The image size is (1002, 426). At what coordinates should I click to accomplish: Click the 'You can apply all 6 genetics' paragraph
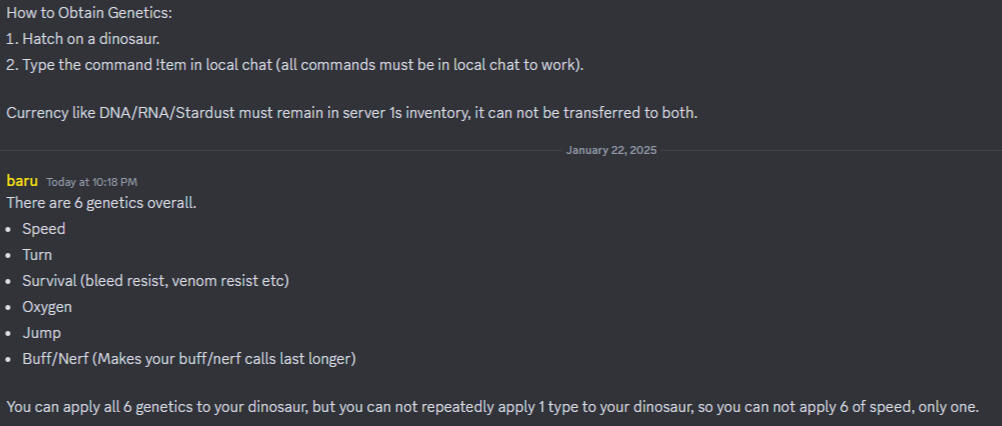point(493,407)
